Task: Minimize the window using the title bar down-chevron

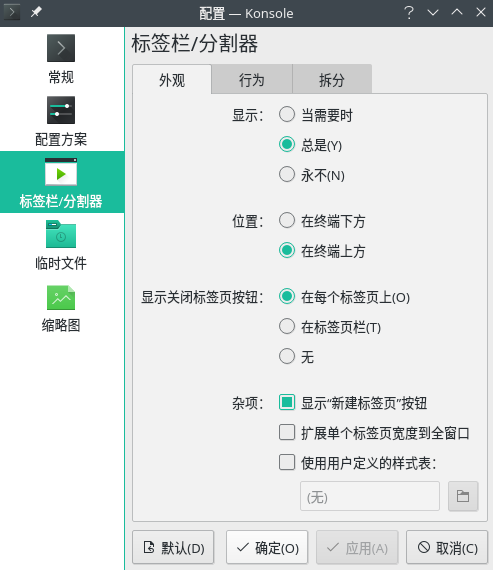Action: point(433,13)
